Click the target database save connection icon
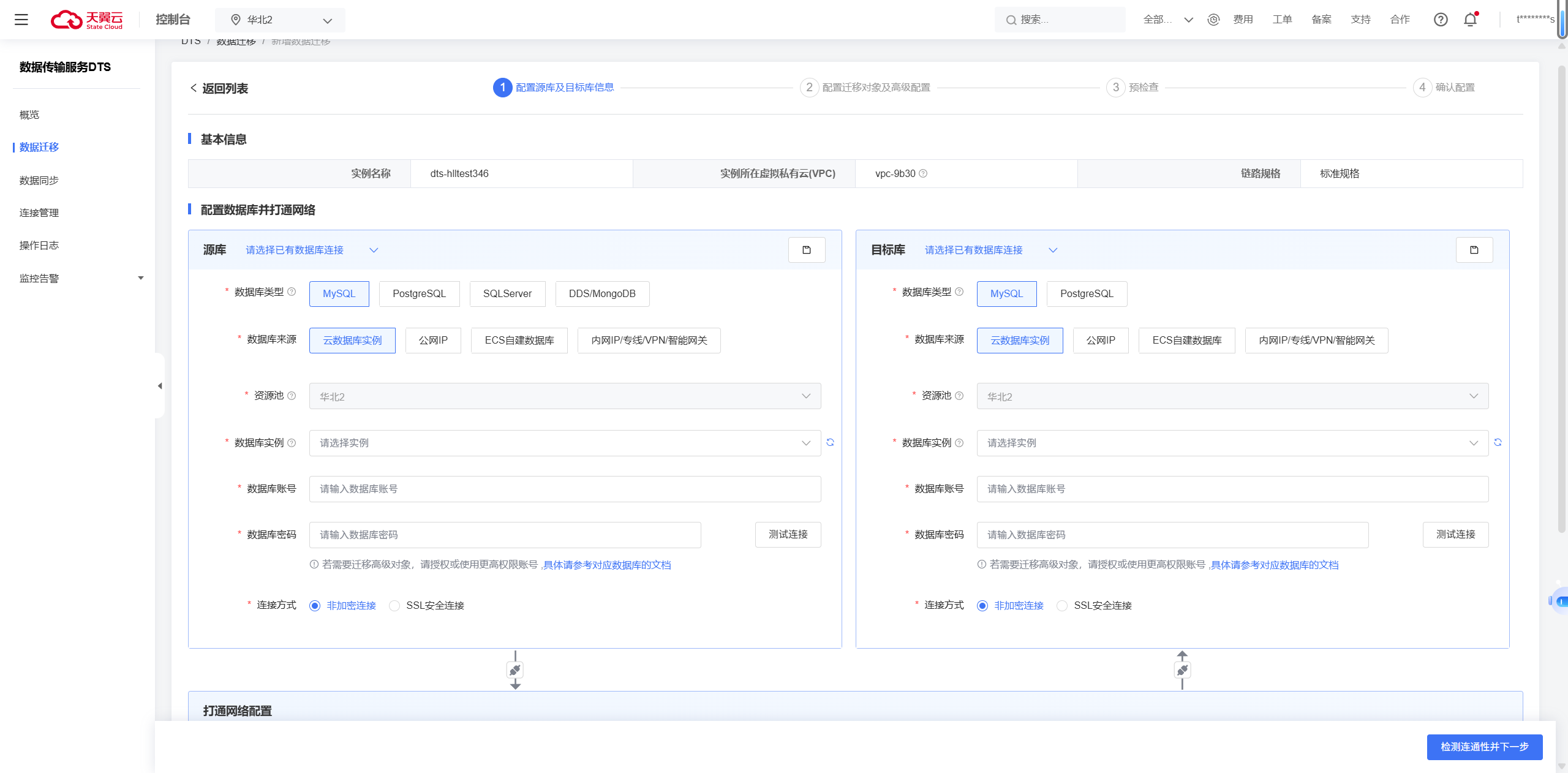Image resolution: width=1568 pixels, height=773 pixels. click(1474, 250)
